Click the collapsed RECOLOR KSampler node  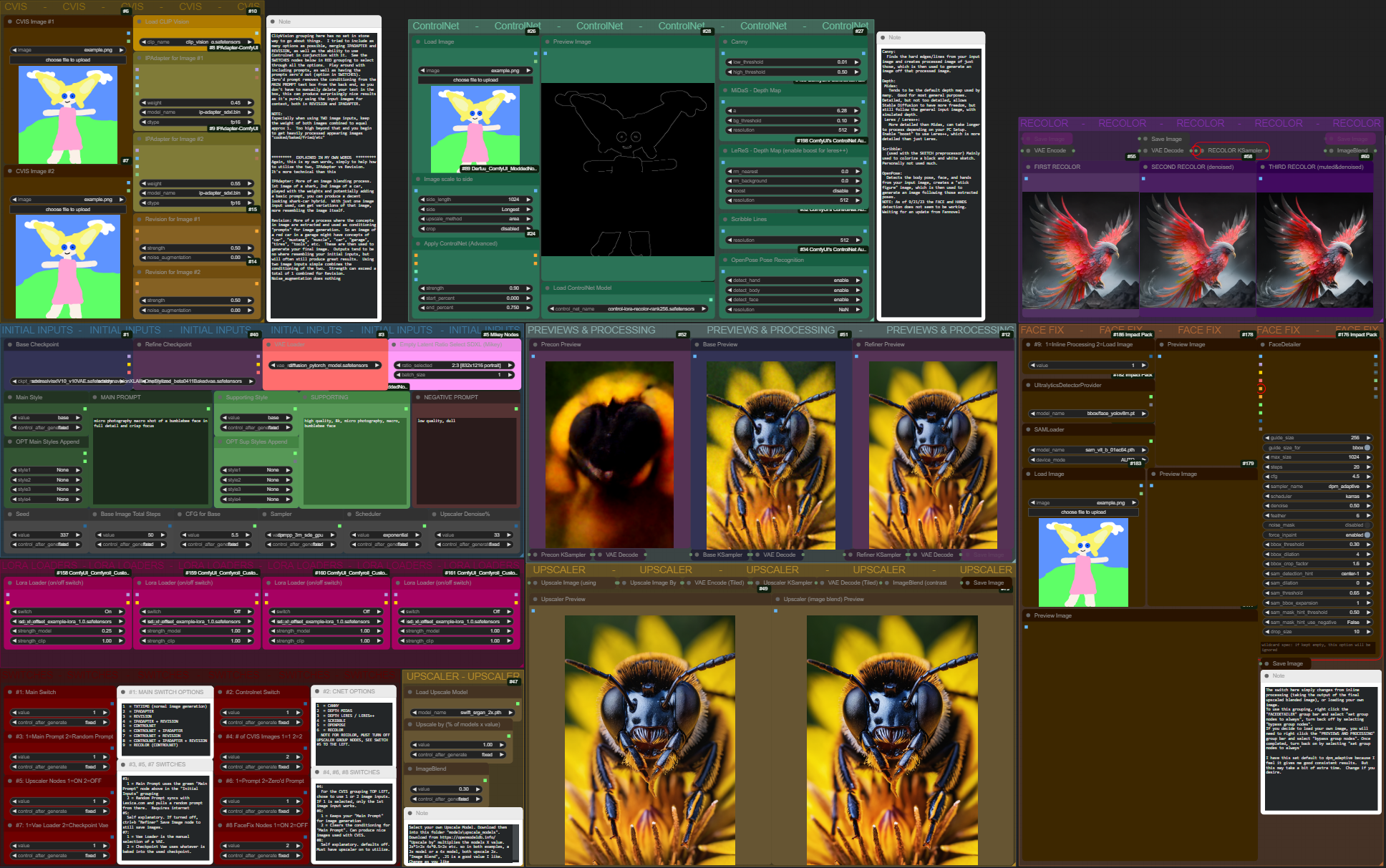[x=1234, y=150]
